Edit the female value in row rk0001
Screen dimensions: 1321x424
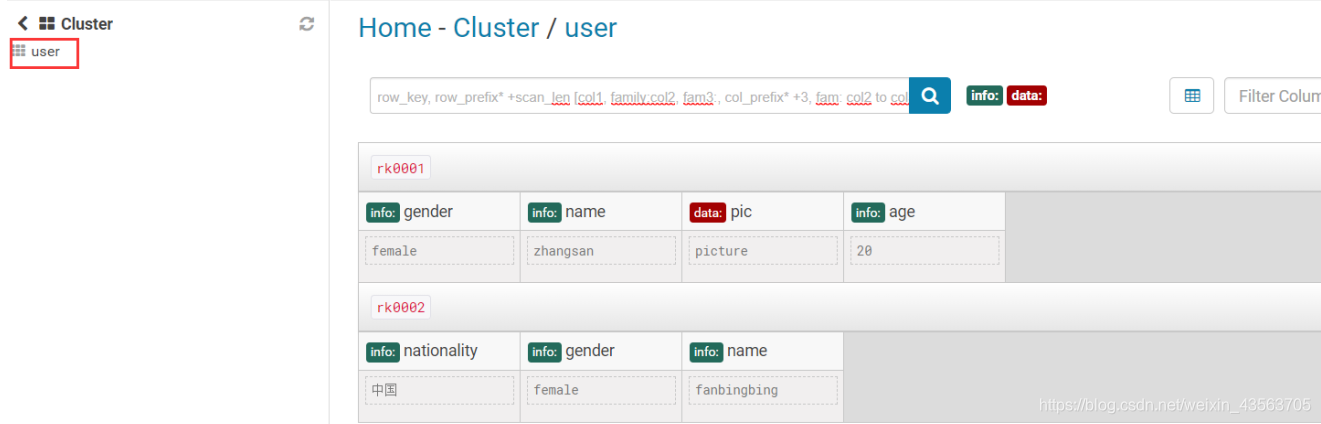point(439,250)
